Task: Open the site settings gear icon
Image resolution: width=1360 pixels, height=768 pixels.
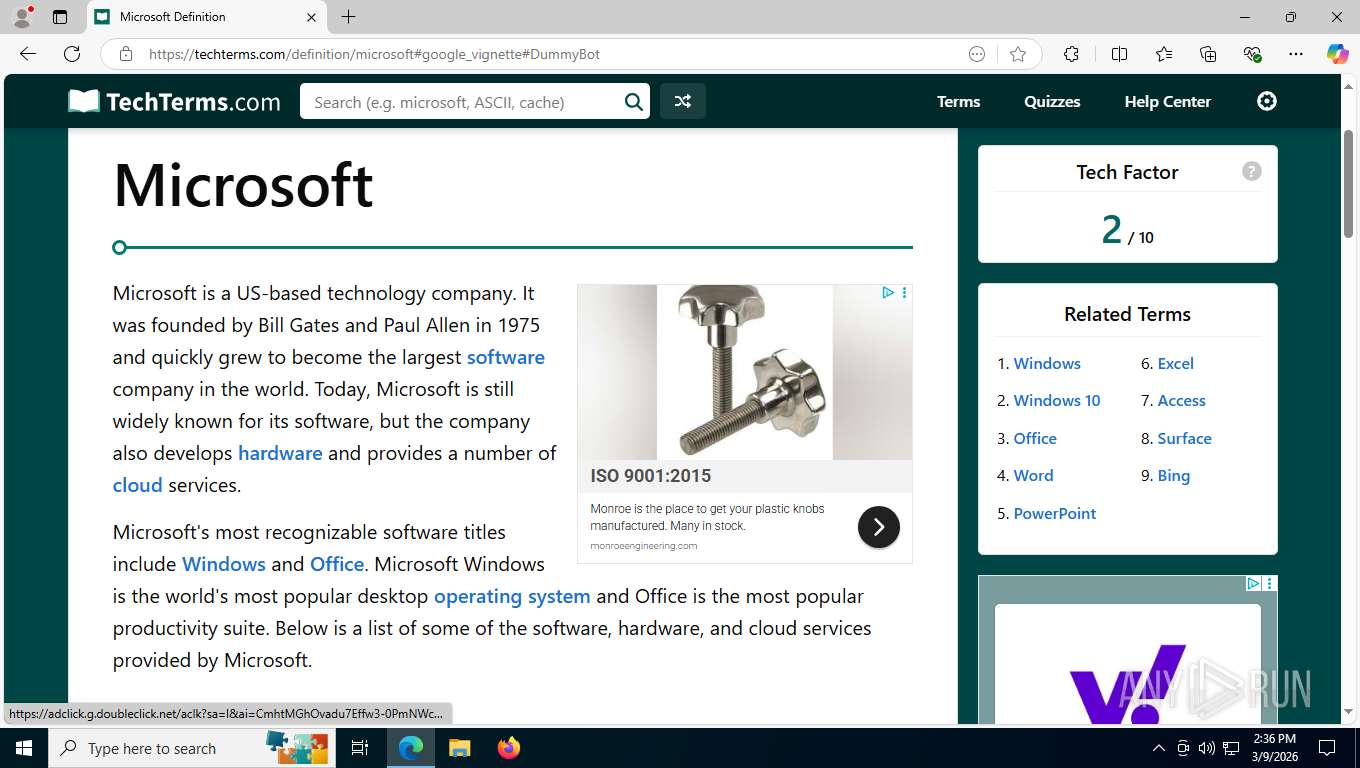Action: 1267,101
